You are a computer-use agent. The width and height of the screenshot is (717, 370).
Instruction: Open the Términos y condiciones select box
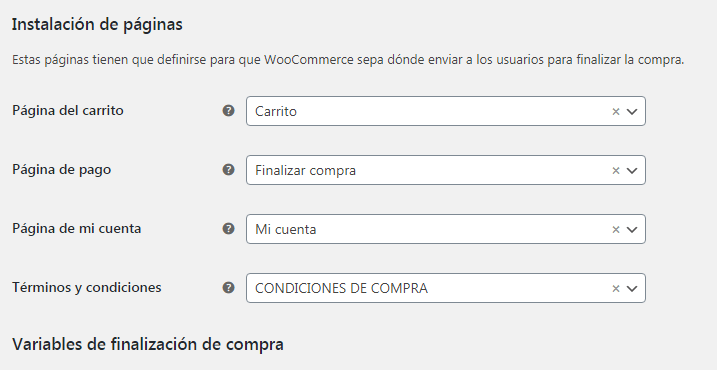pyautogui.click(x=446, y=288)
